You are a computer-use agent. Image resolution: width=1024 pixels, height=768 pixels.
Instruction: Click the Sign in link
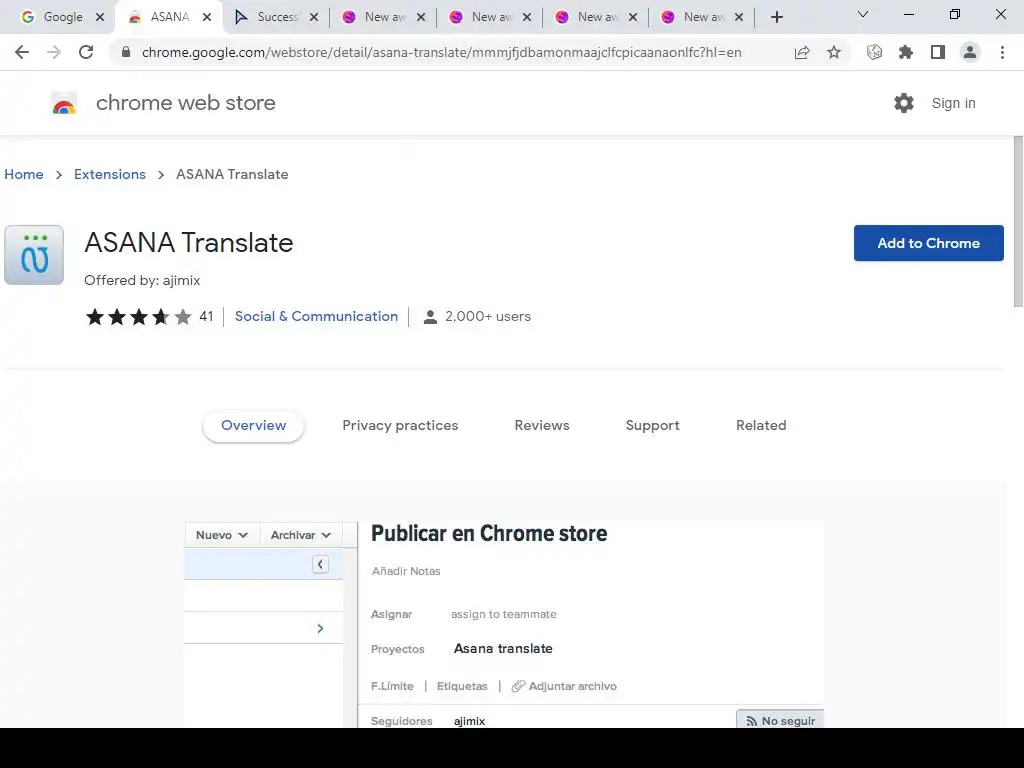[x=953, y=103]
